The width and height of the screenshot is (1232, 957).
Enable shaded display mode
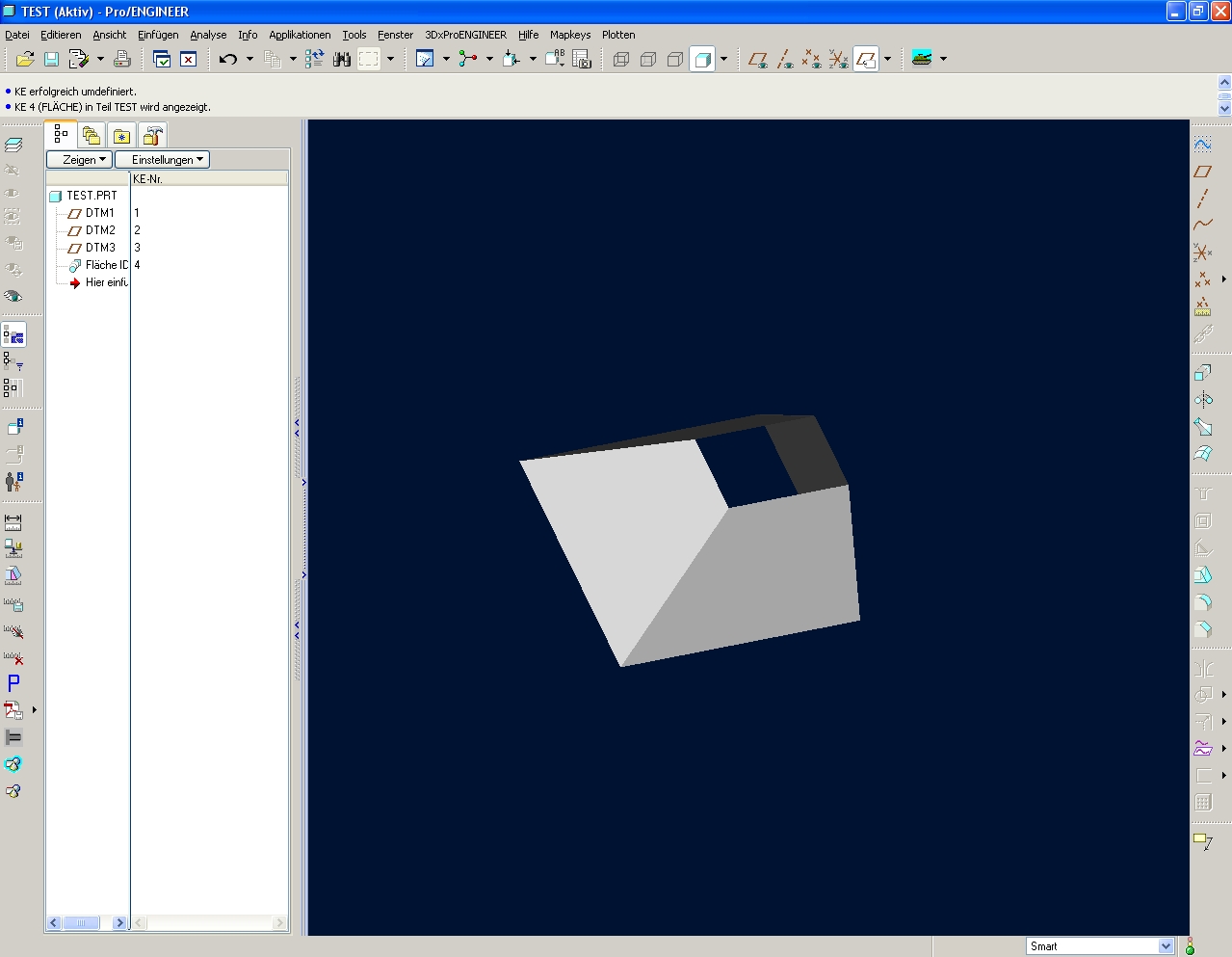point(702,59)
